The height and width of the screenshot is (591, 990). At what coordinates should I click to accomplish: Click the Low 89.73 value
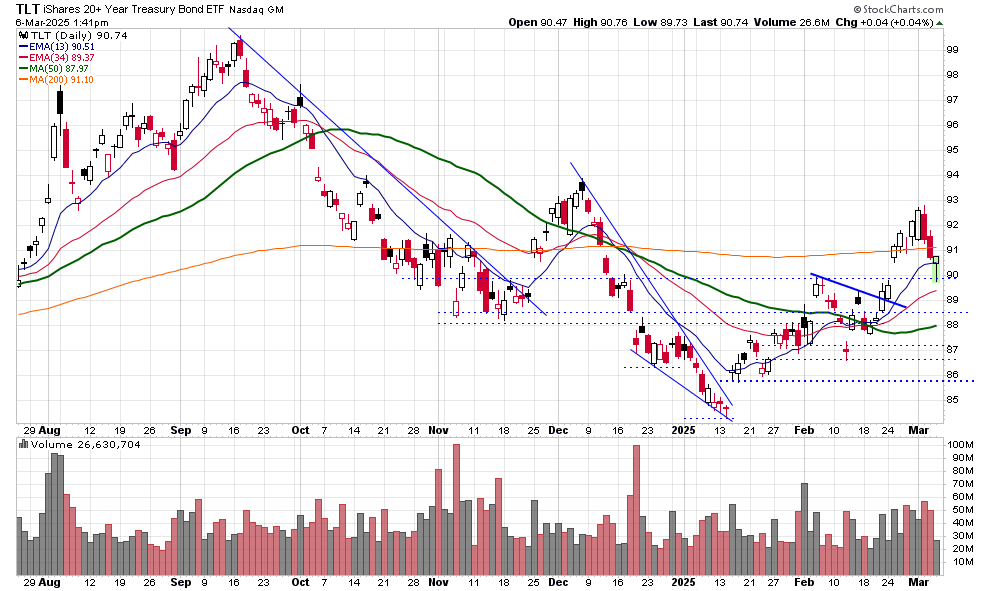[x=660, y=22]
